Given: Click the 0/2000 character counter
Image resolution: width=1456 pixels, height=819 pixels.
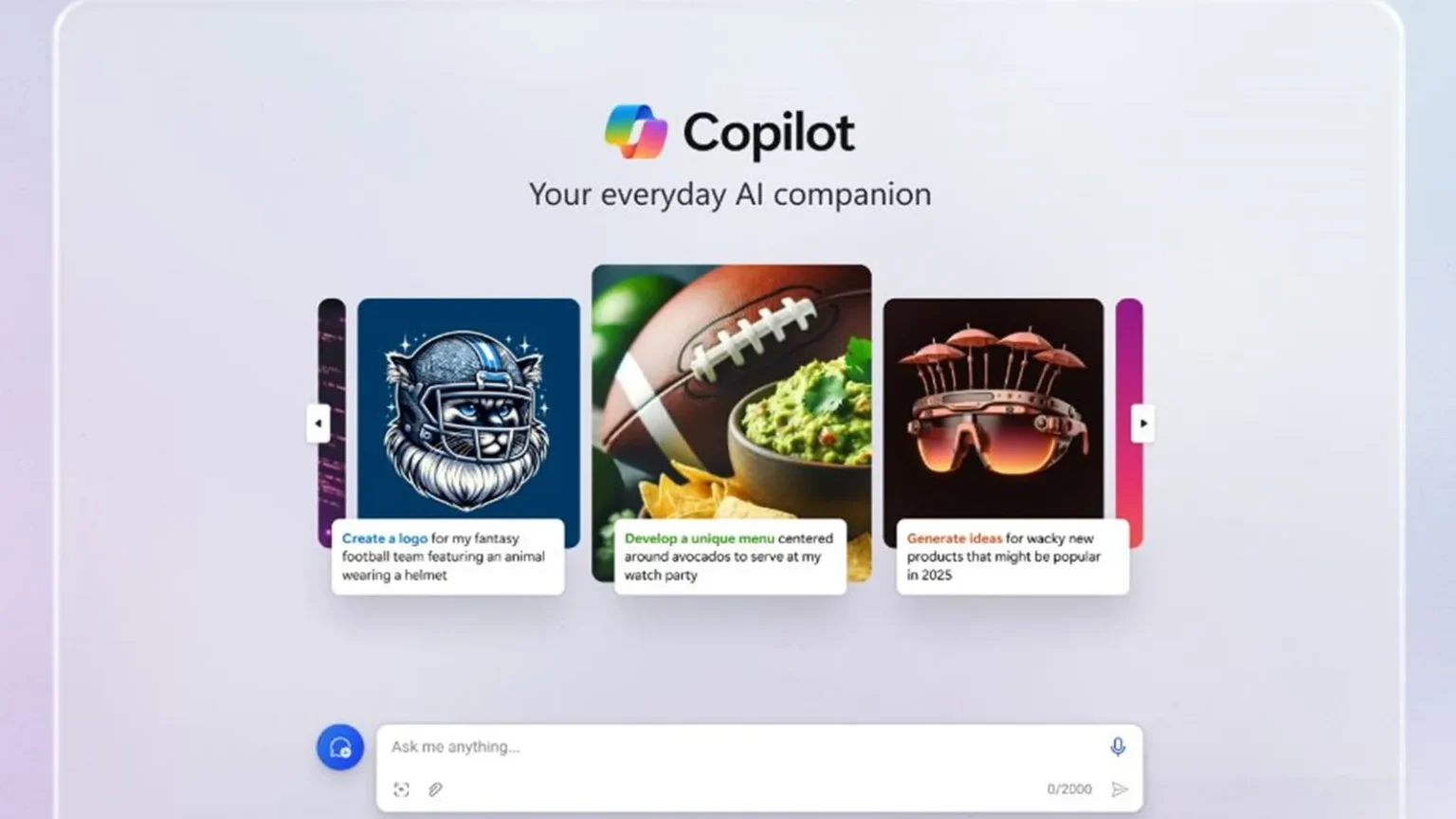Looking at the screenshot, I should pos(1069,789).
